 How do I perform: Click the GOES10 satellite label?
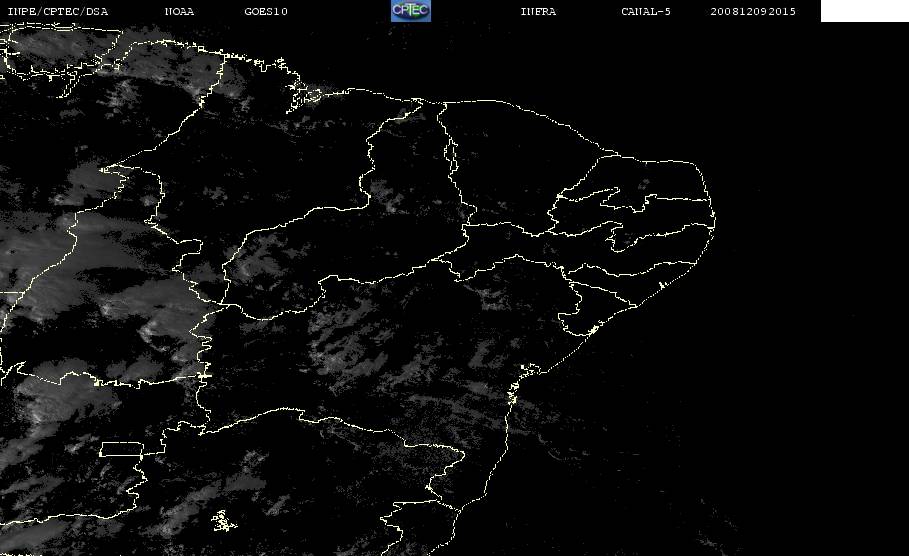(x=266, y=12)
